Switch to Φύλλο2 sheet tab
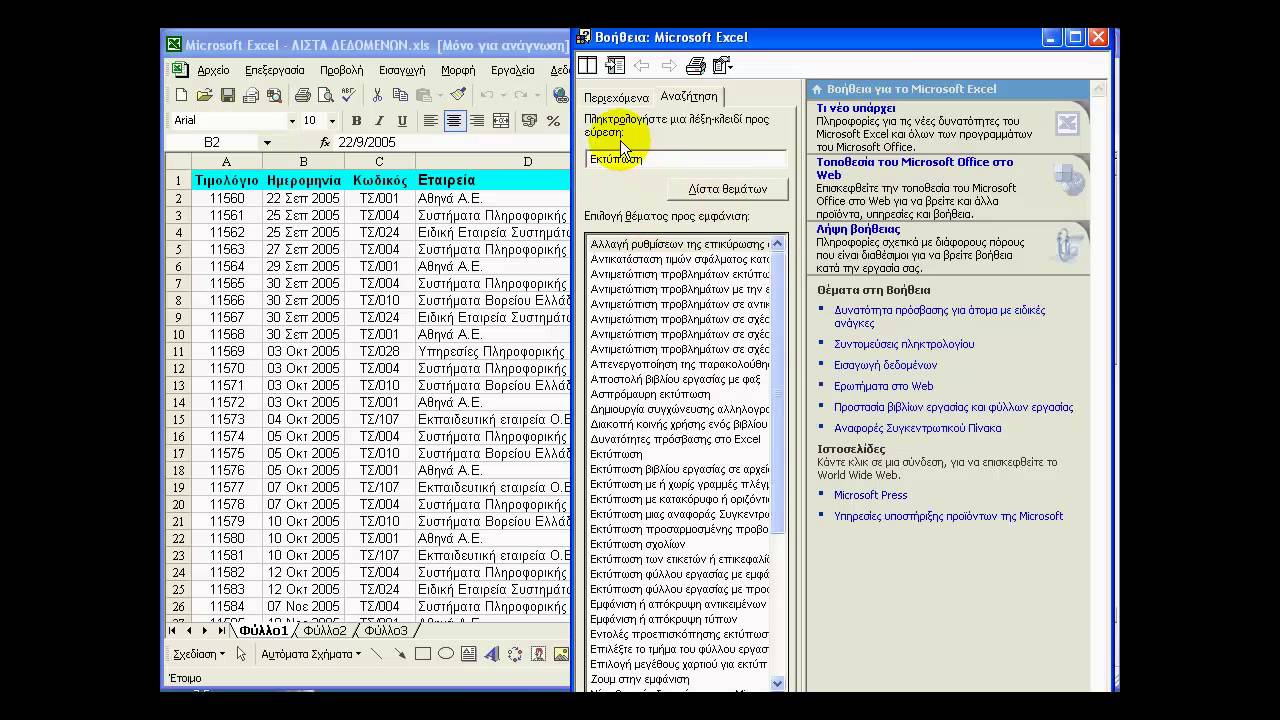The height and width of the screenshot is (720, 1280). click(325, 631)
